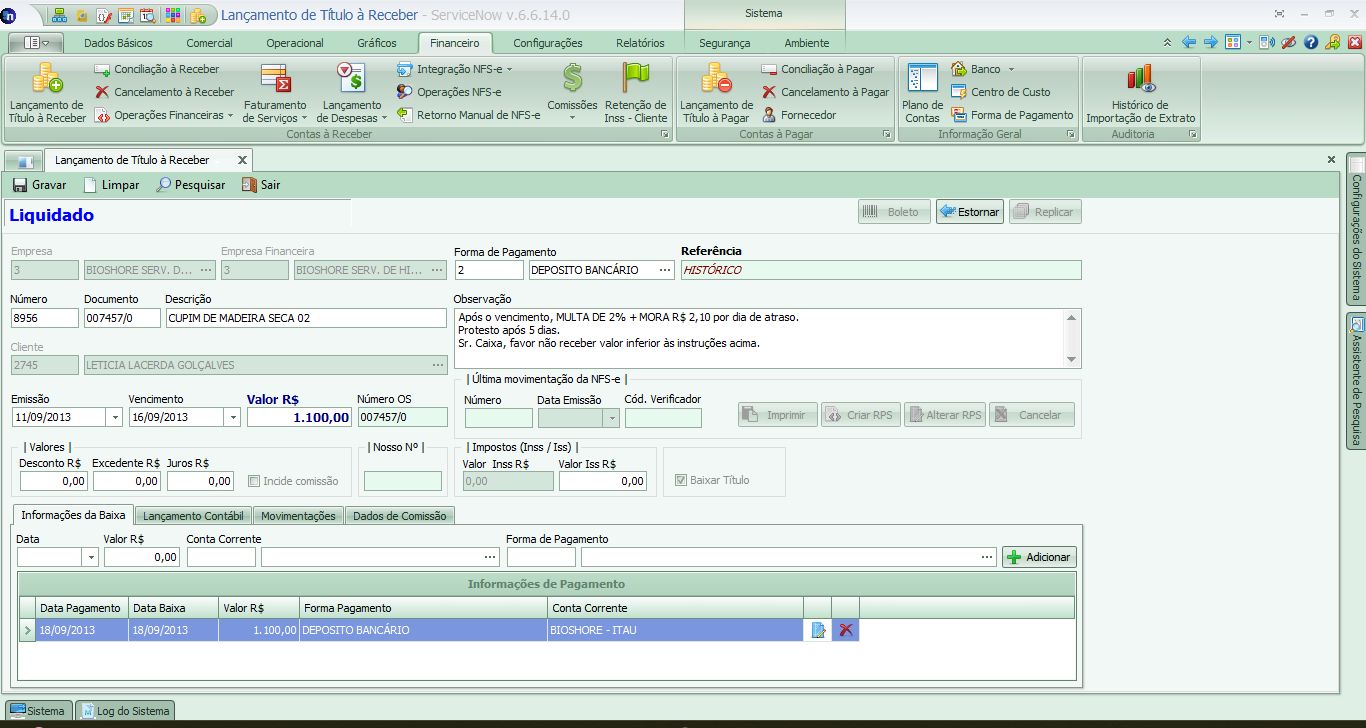Open Histórico de Importação de Extrato

pyautogui.click(x=1140, y=79)
